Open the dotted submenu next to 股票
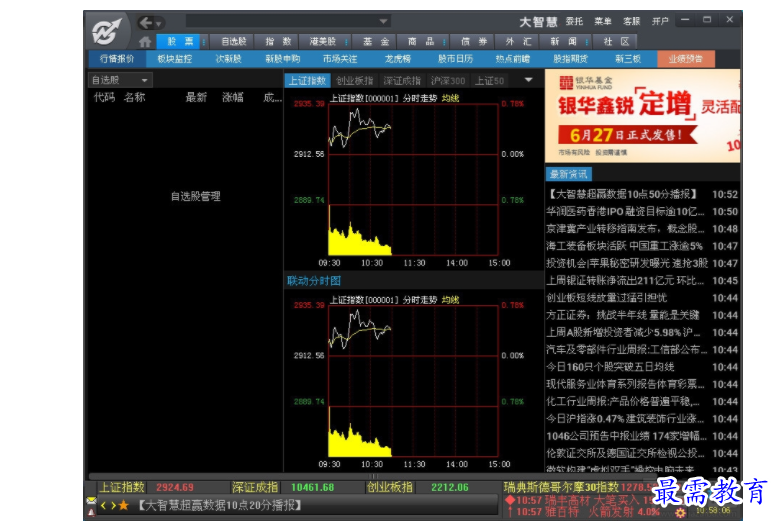Image resolution: width=776 pixels, height=523 pixels. click(203, 42)
